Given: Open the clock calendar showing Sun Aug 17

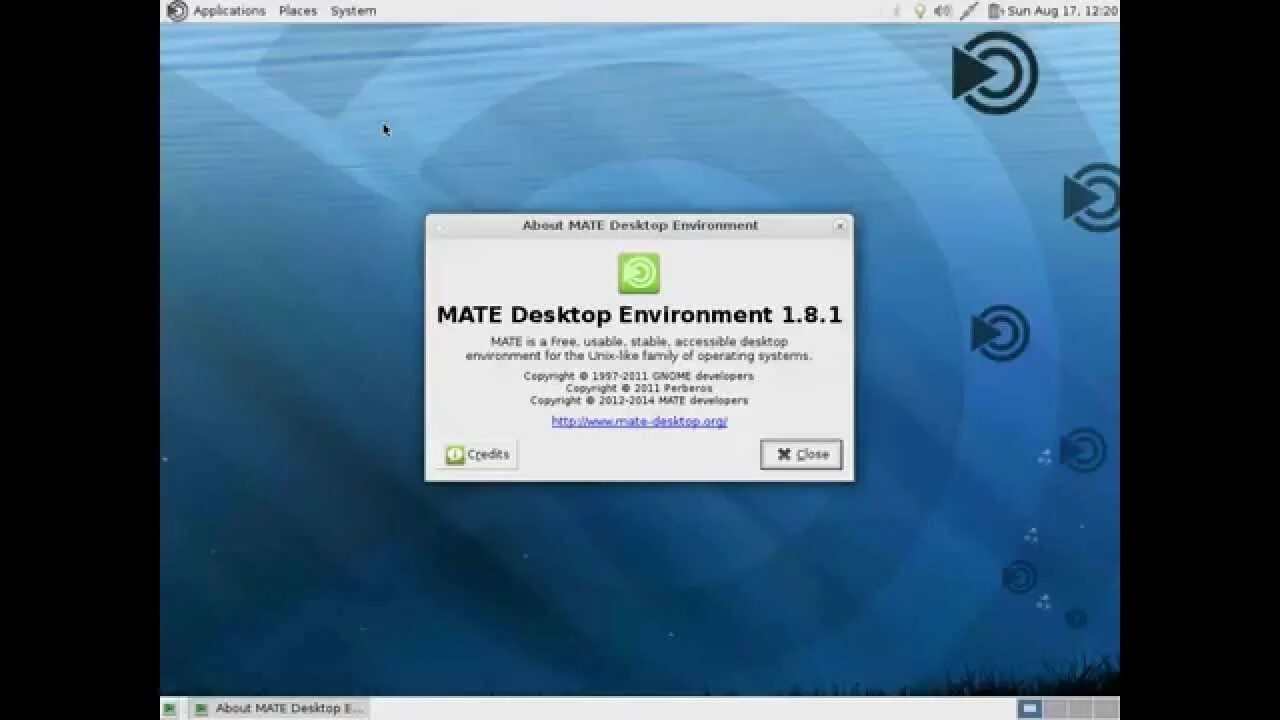Looking at the screenshot, I should (x=1062, y=11).
